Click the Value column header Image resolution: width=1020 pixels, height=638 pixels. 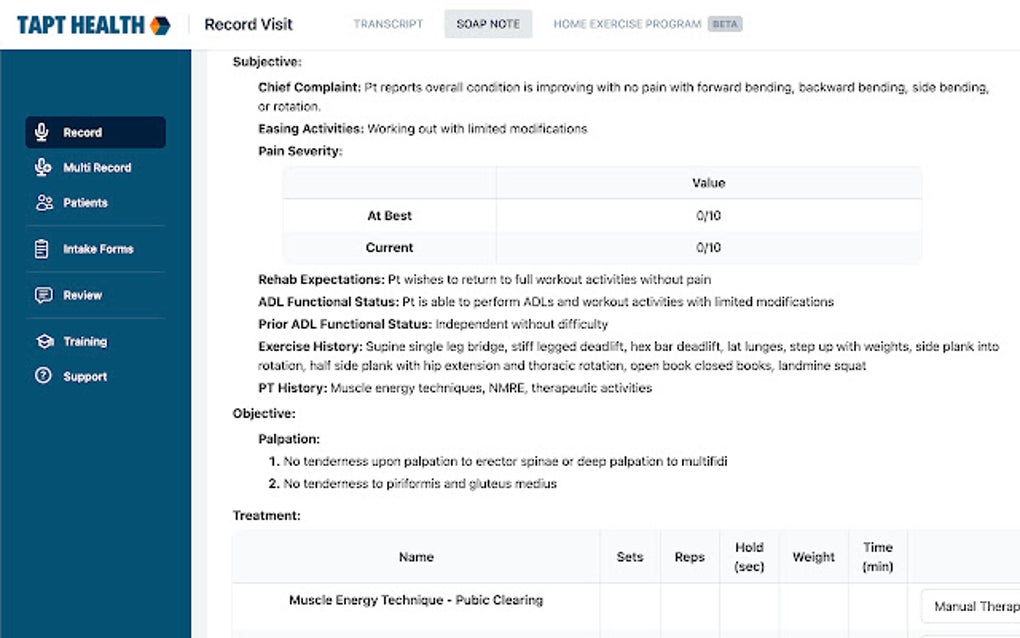pos(707,183)
